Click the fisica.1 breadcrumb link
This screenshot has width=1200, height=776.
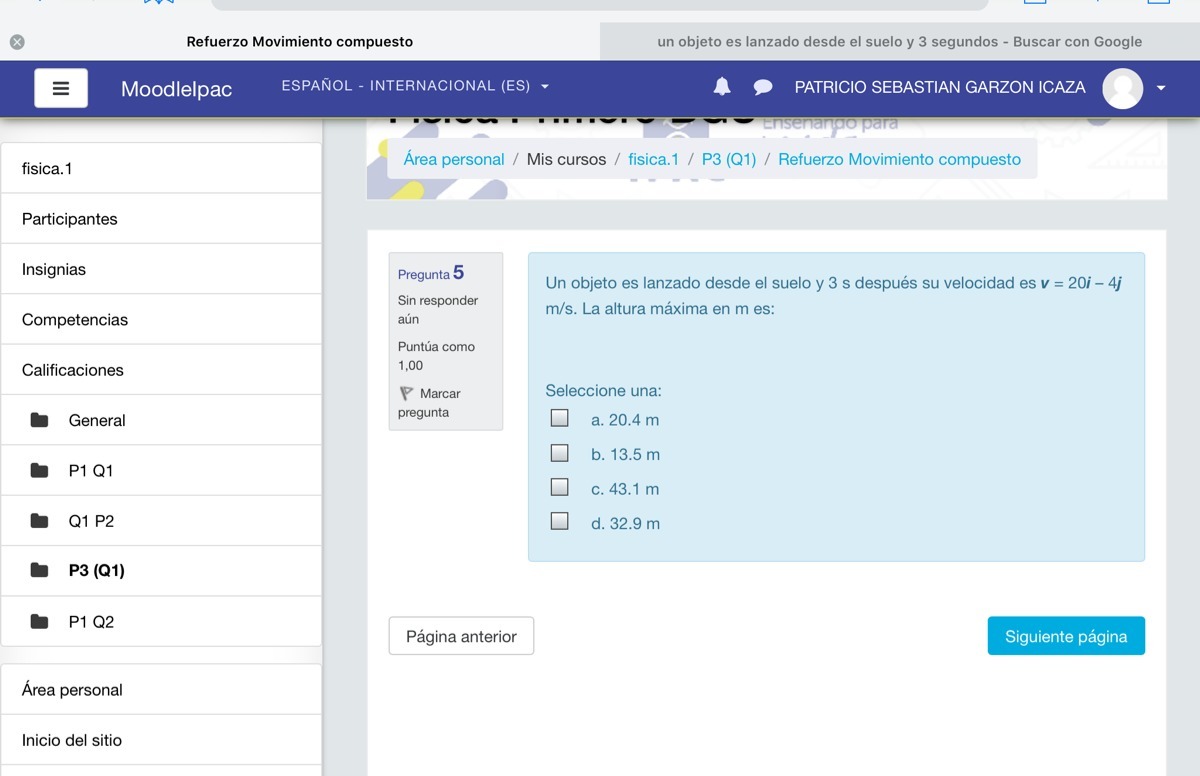click(653, 159)
